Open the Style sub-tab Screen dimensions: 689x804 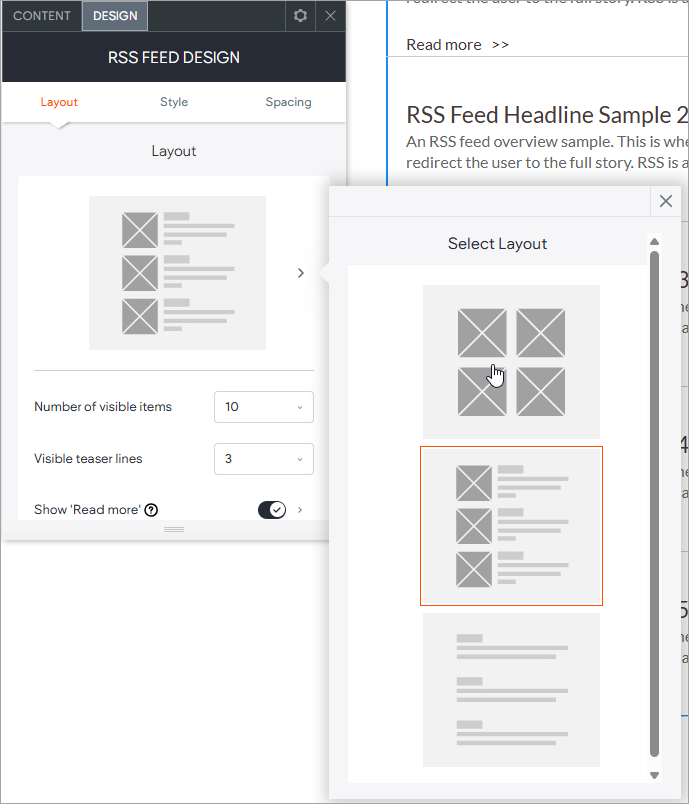174,102
